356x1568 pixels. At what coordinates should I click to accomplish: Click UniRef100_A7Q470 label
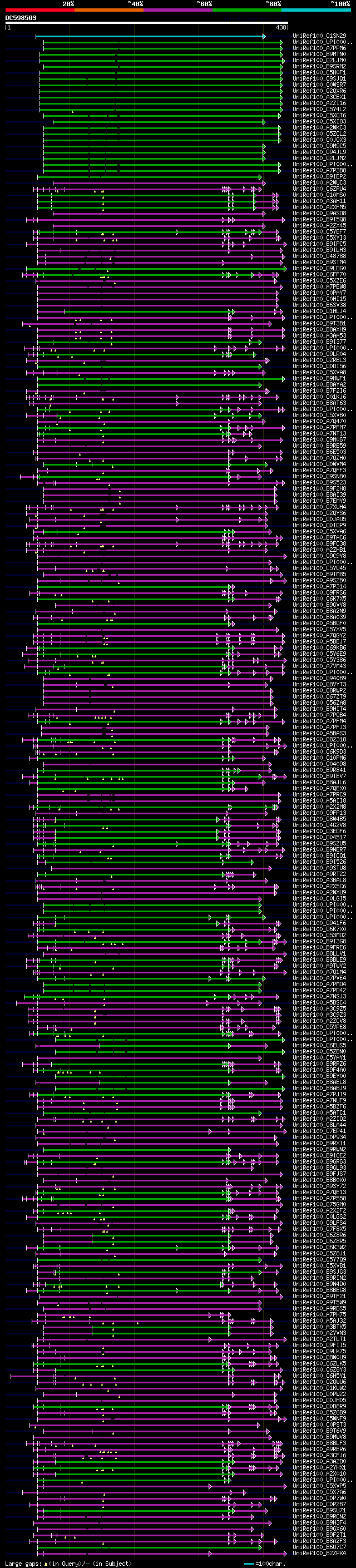(x=319, y=421)
